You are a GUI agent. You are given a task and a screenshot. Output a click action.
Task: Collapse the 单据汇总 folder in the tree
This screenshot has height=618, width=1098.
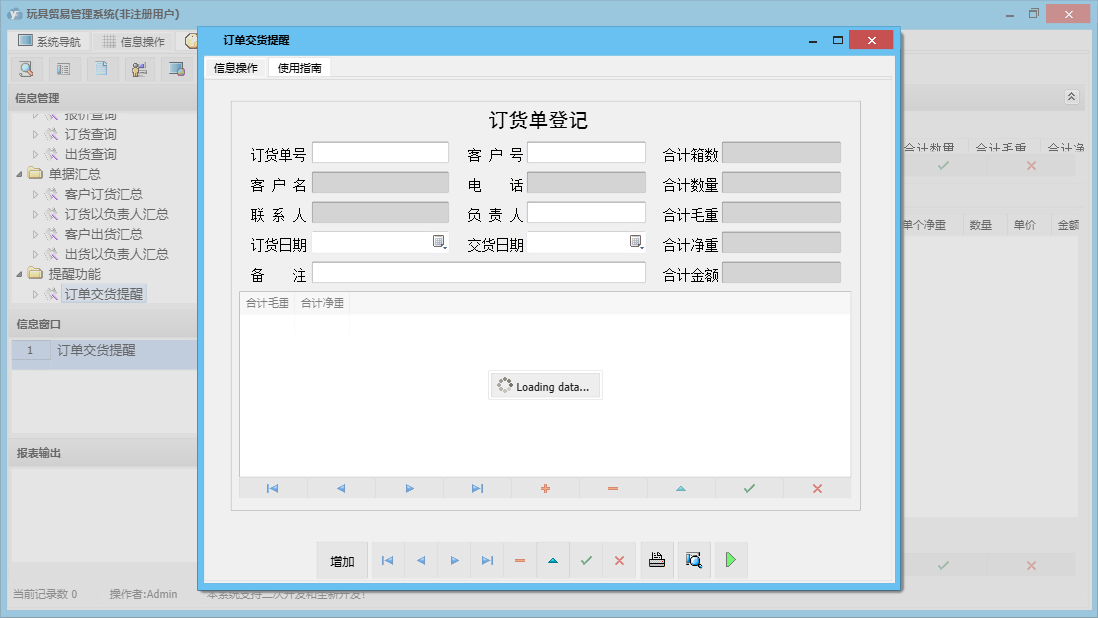[x=20, y=174]
